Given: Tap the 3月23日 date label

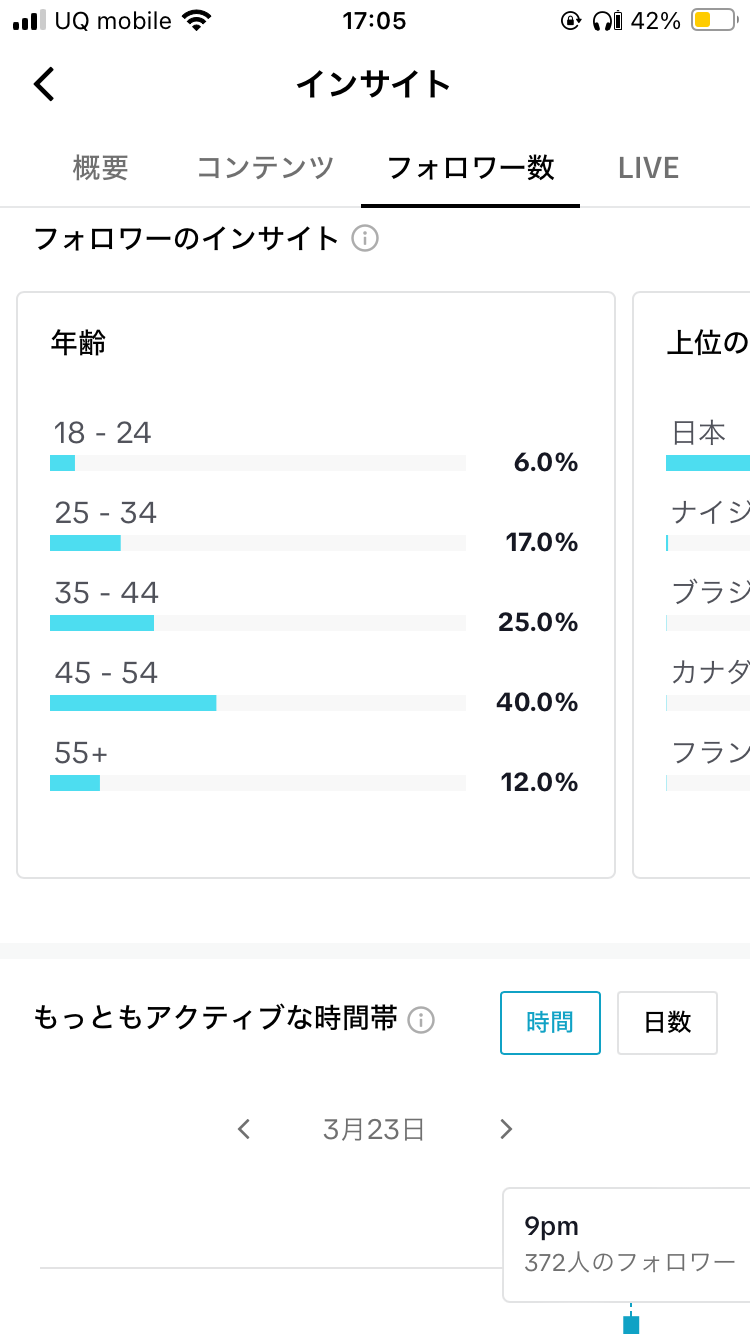Looking at the screenshot, I should coord(374,1130).
